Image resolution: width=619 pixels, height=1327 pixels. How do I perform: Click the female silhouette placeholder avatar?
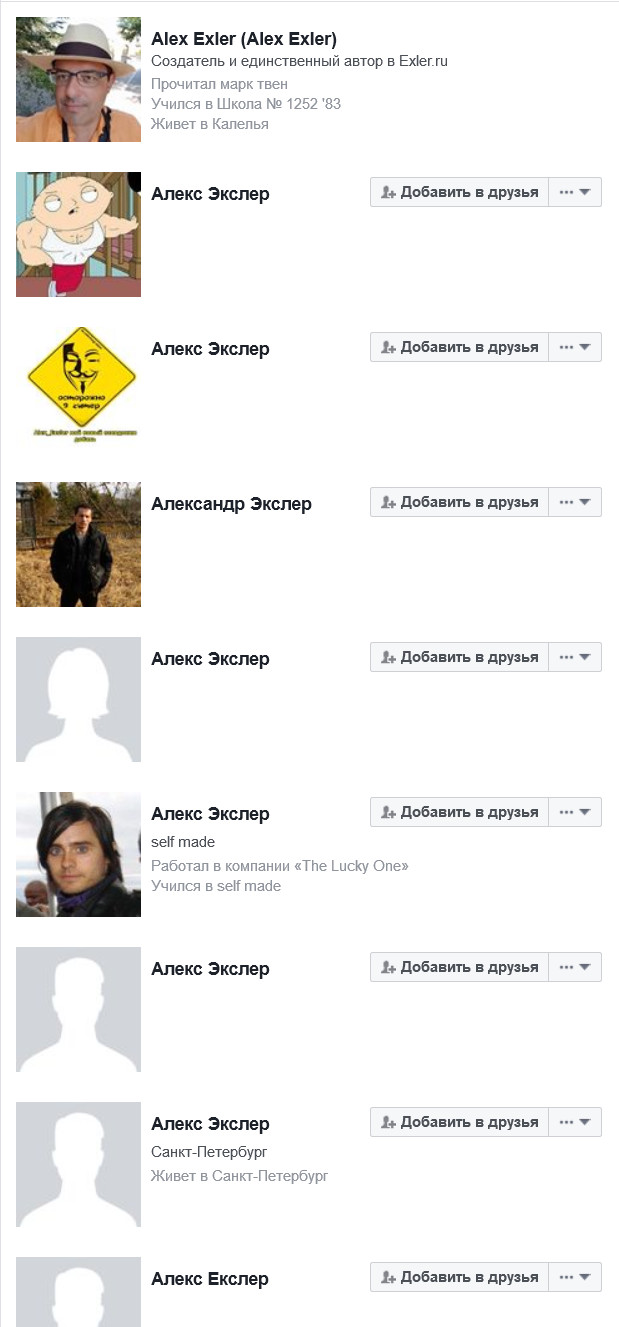tap(78, 699)
